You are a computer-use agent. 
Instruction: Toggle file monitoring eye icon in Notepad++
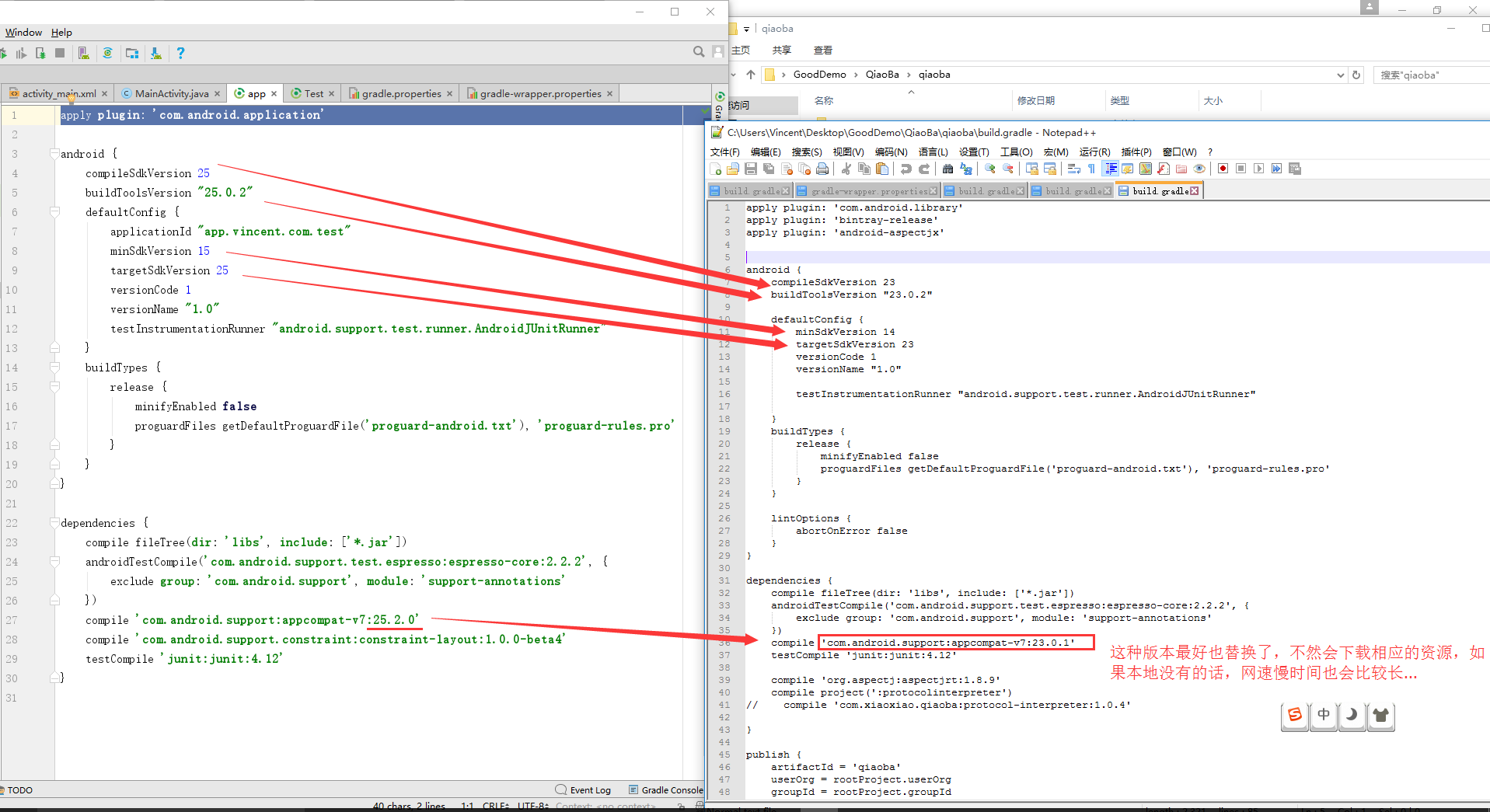tap(1199, 169)
